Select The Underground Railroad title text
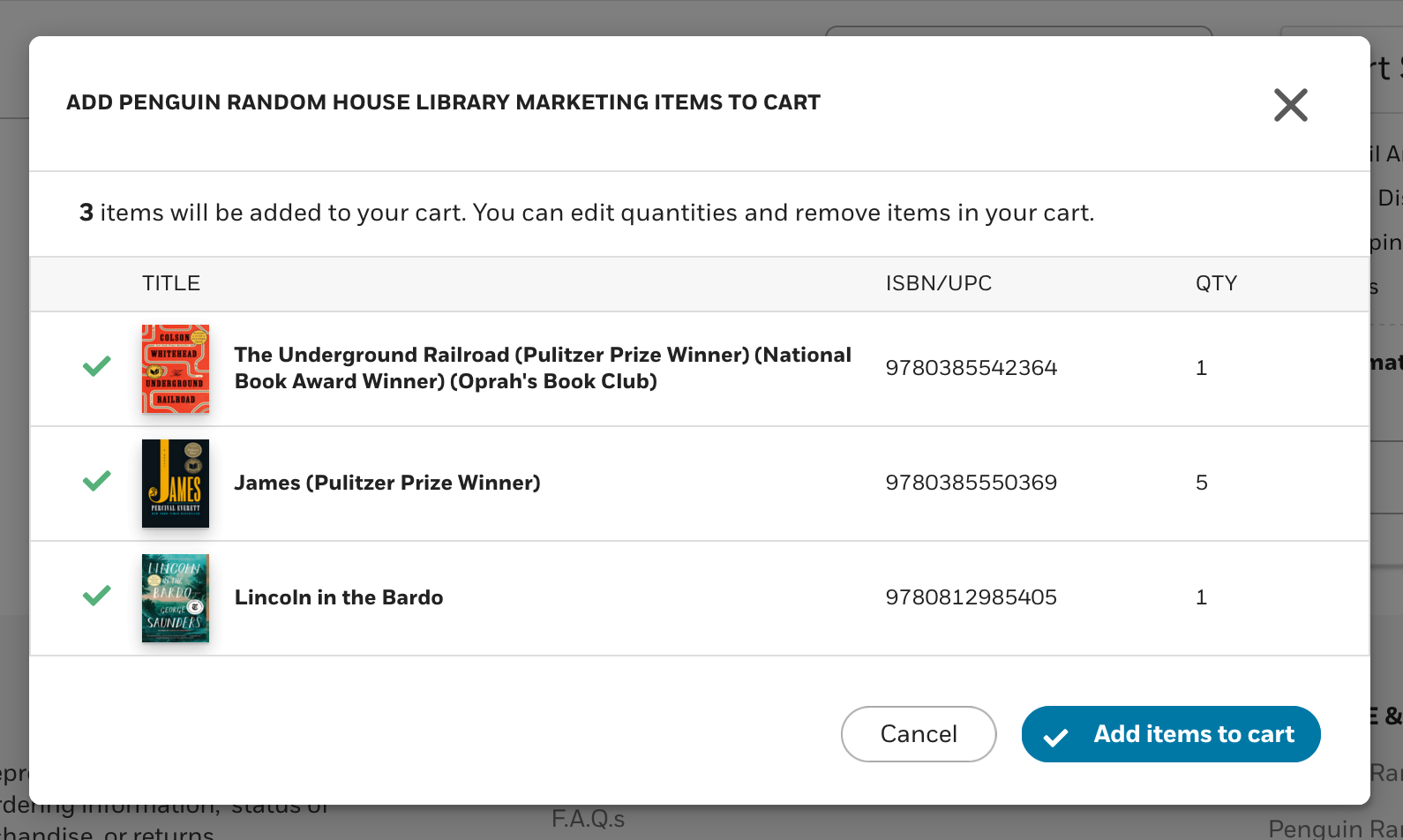Viewport: 1403px width, 840px height. (x=543, y=368)
